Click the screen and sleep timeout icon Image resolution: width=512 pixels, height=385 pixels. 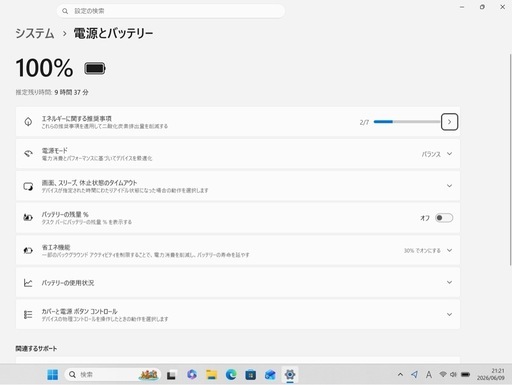coord(28,186)
